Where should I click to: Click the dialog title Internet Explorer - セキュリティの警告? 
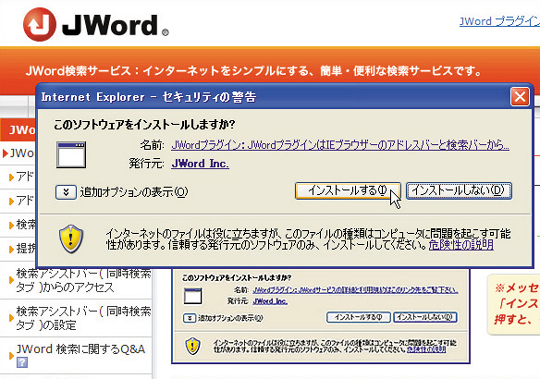click(x=149, y=97)
